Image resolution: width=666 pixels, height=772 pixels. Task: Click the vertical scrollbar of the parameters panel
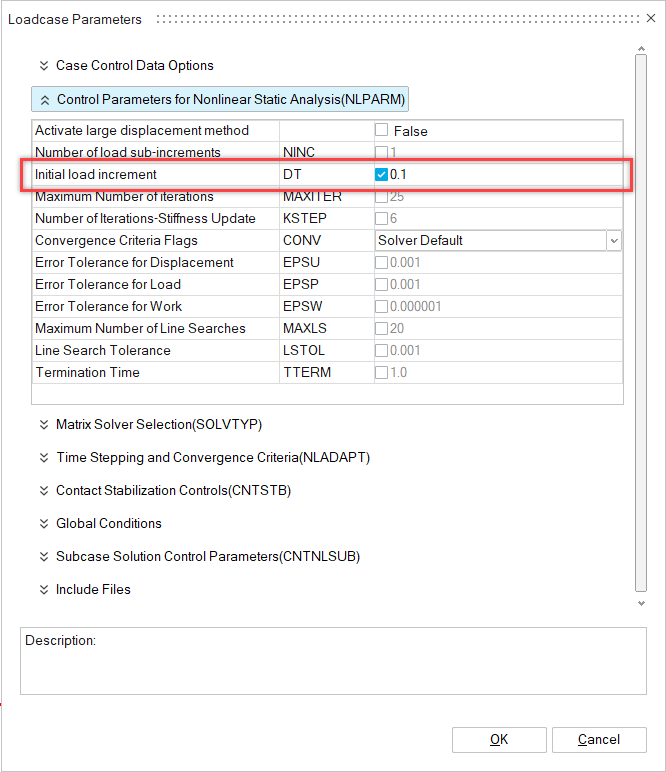tap(641, 320)
